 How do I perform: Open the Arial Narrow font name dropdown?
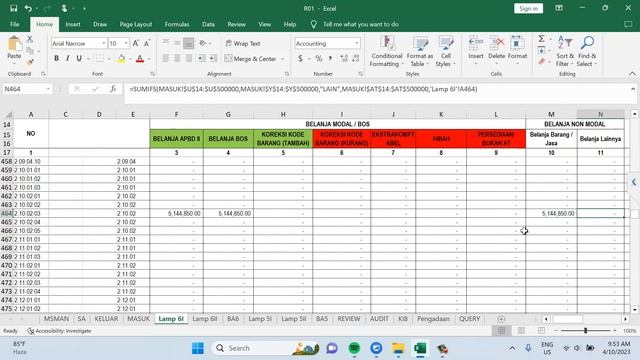tap(104, 43)
